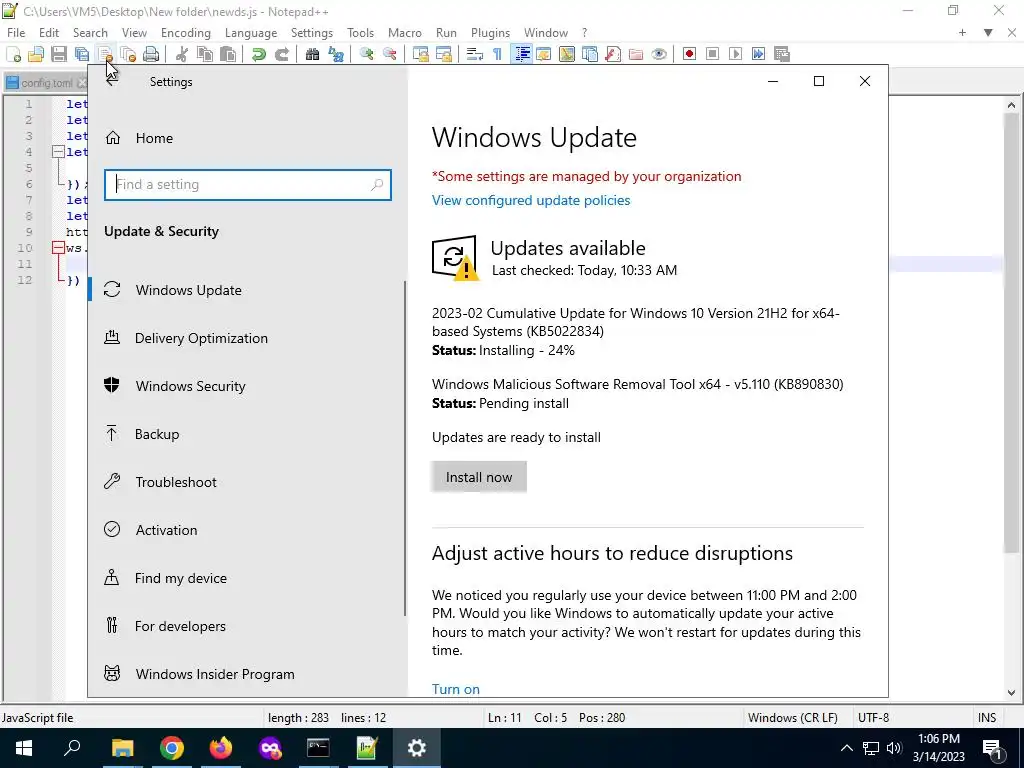The width and height of the screenshot is (1024, 768).
Task: Cut selection with the scissors icon
Action: tap(182, 54)
